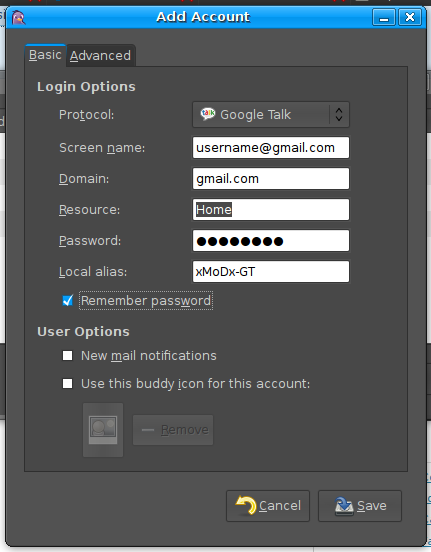Click the Screen name input field
This screenshot has height=552, width=431.
click(x=271, y=148)
